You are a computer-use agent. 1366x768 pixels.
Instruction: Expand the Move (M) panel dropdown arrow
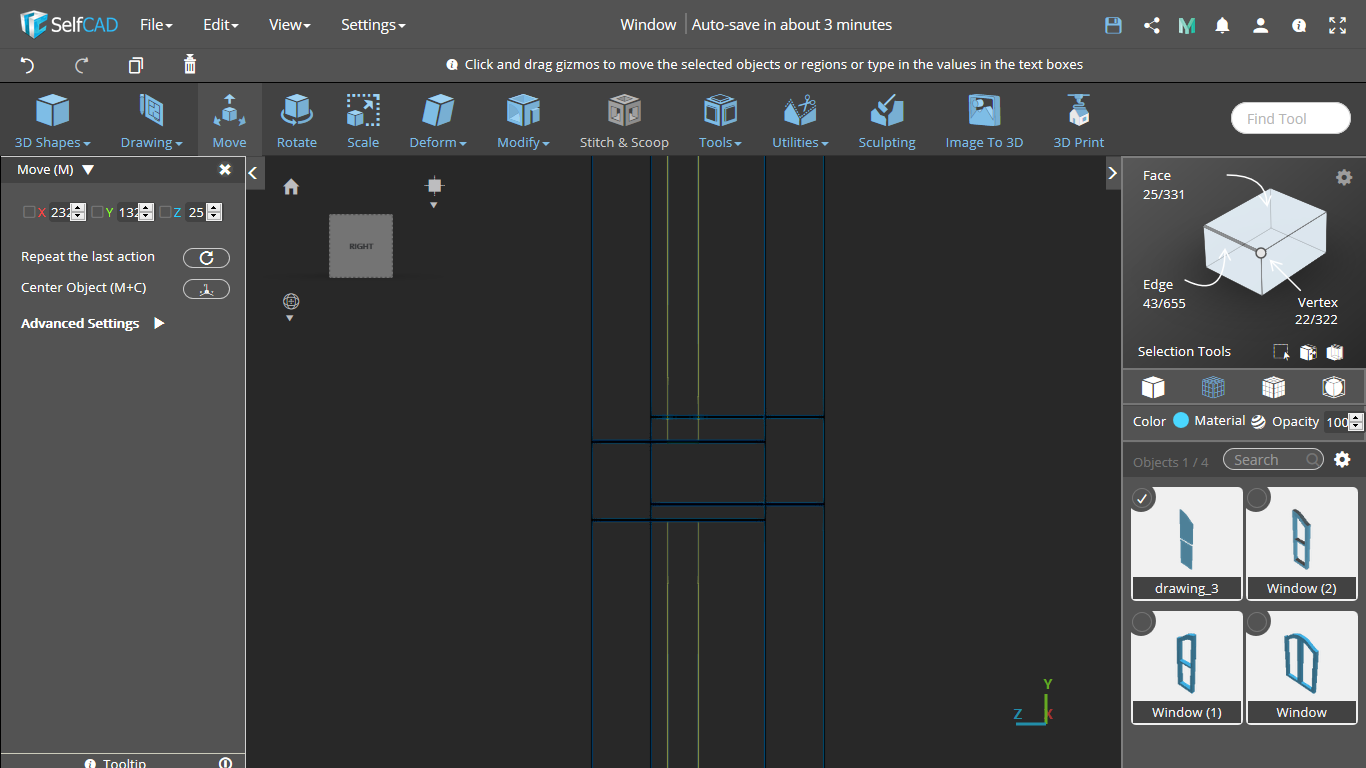88,170
